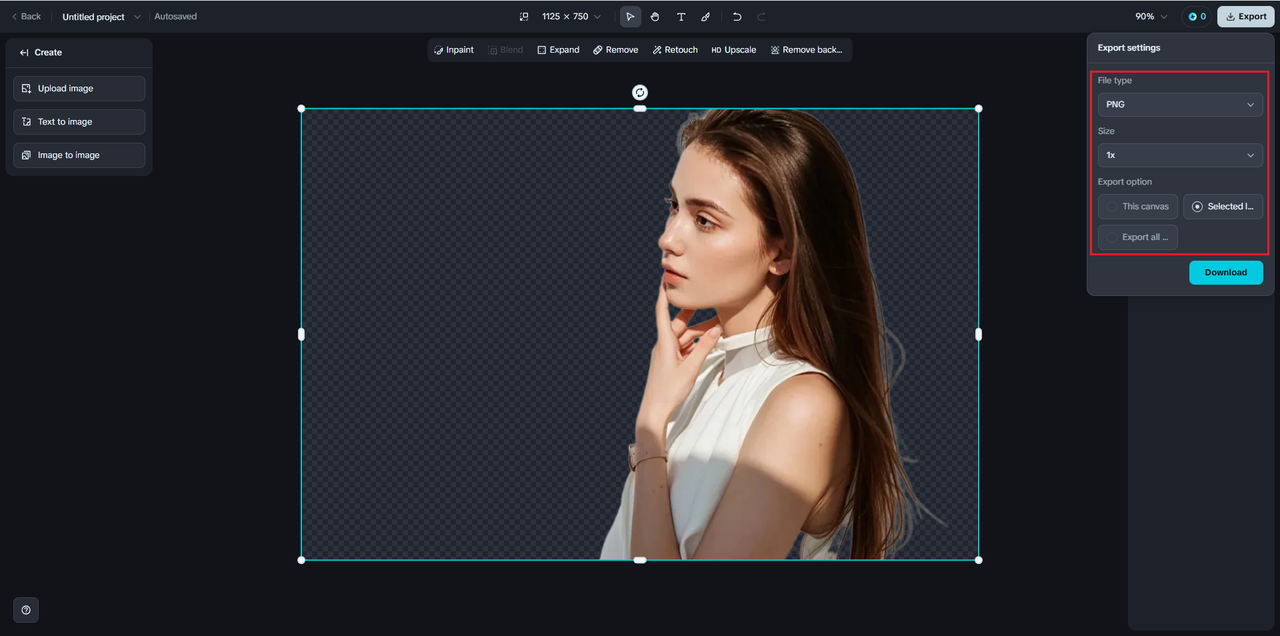Open the PNG file type dropdown
1280x636 pixels.
(1180, 105)
